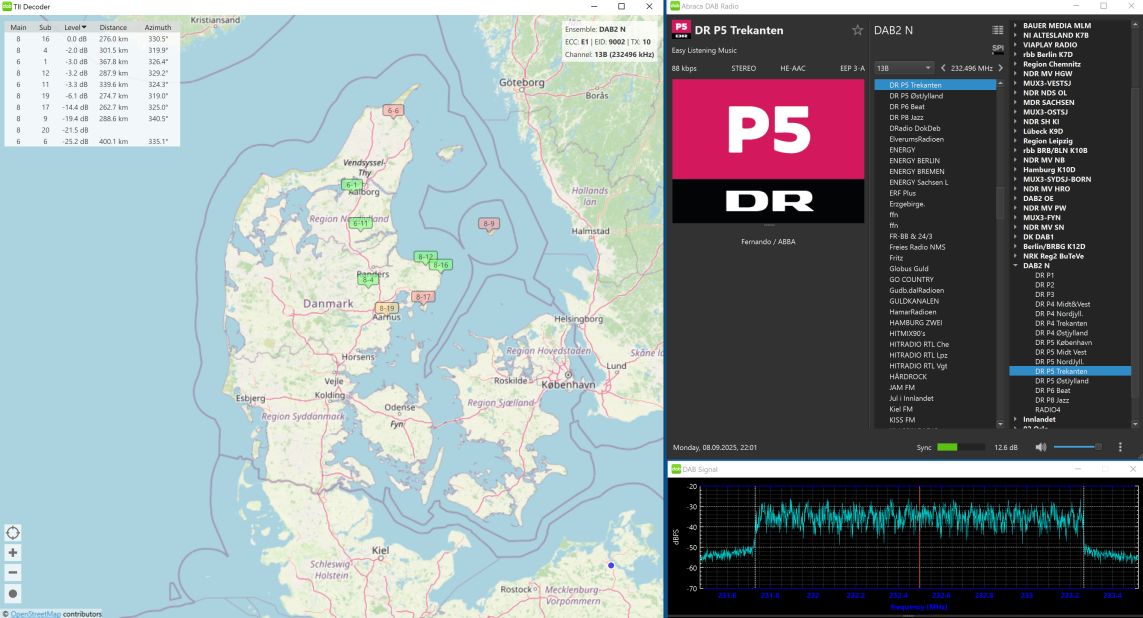Center map using the crosshair button
This screenshot has height=618, width=1143.
coord(13,532)
